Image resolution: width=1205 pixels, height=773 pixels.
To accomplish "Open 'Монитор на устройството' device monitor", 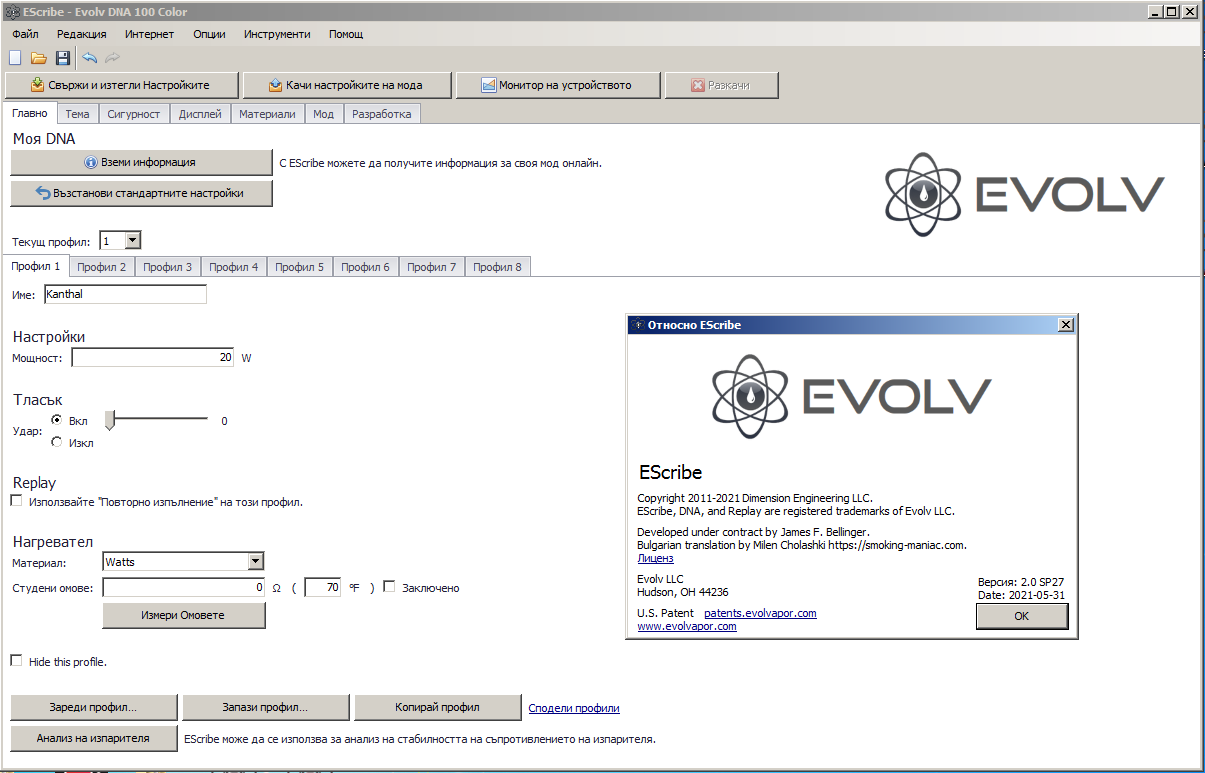I will coord(557,85).
